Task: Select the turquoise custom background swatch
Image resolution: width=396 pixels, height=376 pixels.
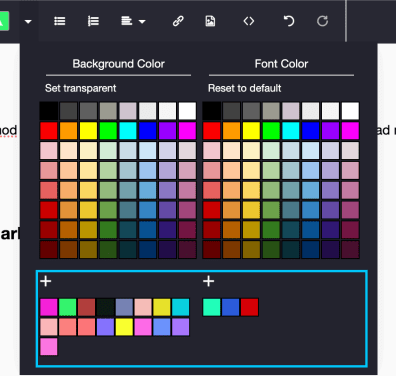Action: tap(181, 307)
